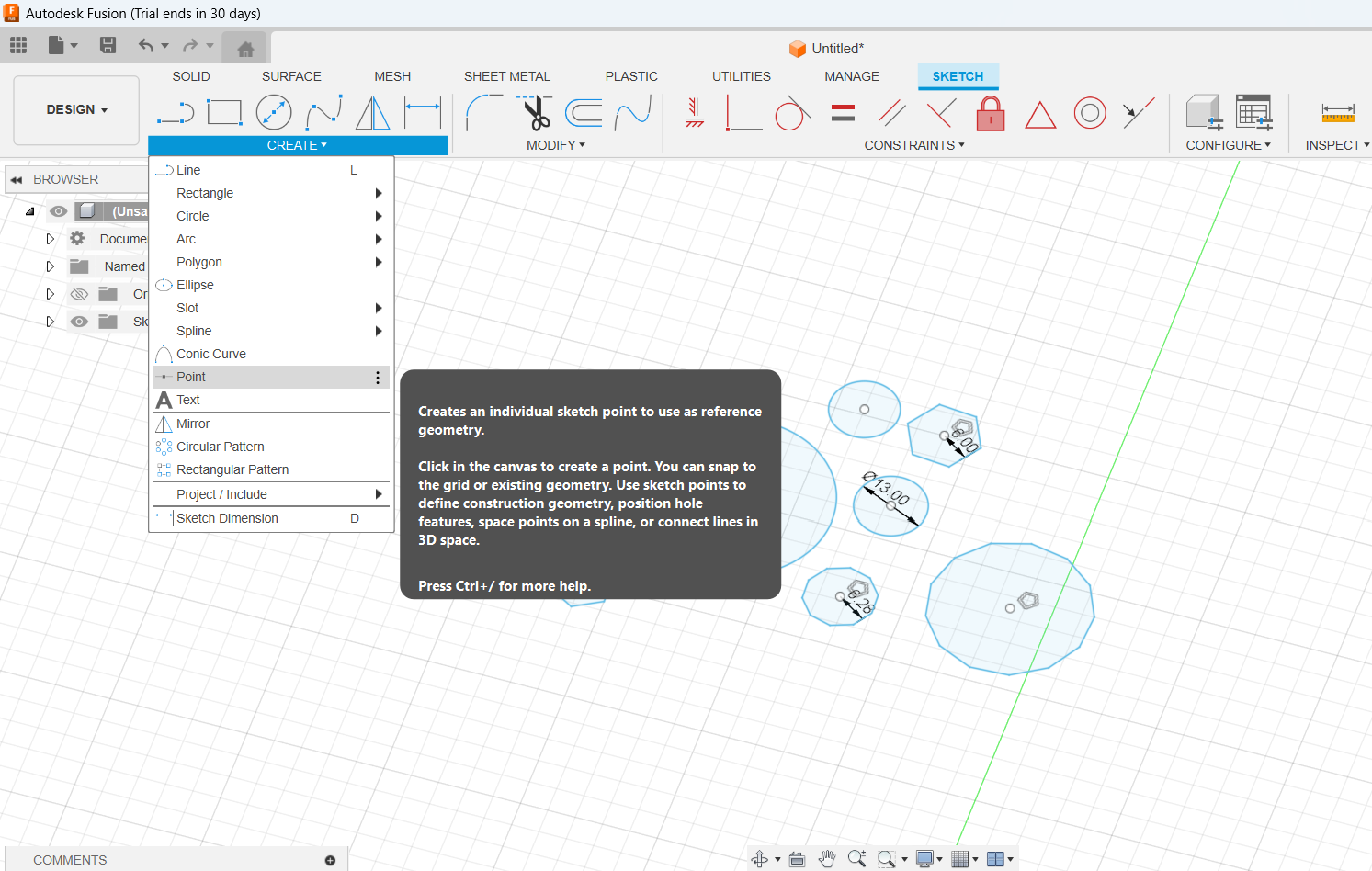Switch to the UTILITIES tab

pos(742,76)
